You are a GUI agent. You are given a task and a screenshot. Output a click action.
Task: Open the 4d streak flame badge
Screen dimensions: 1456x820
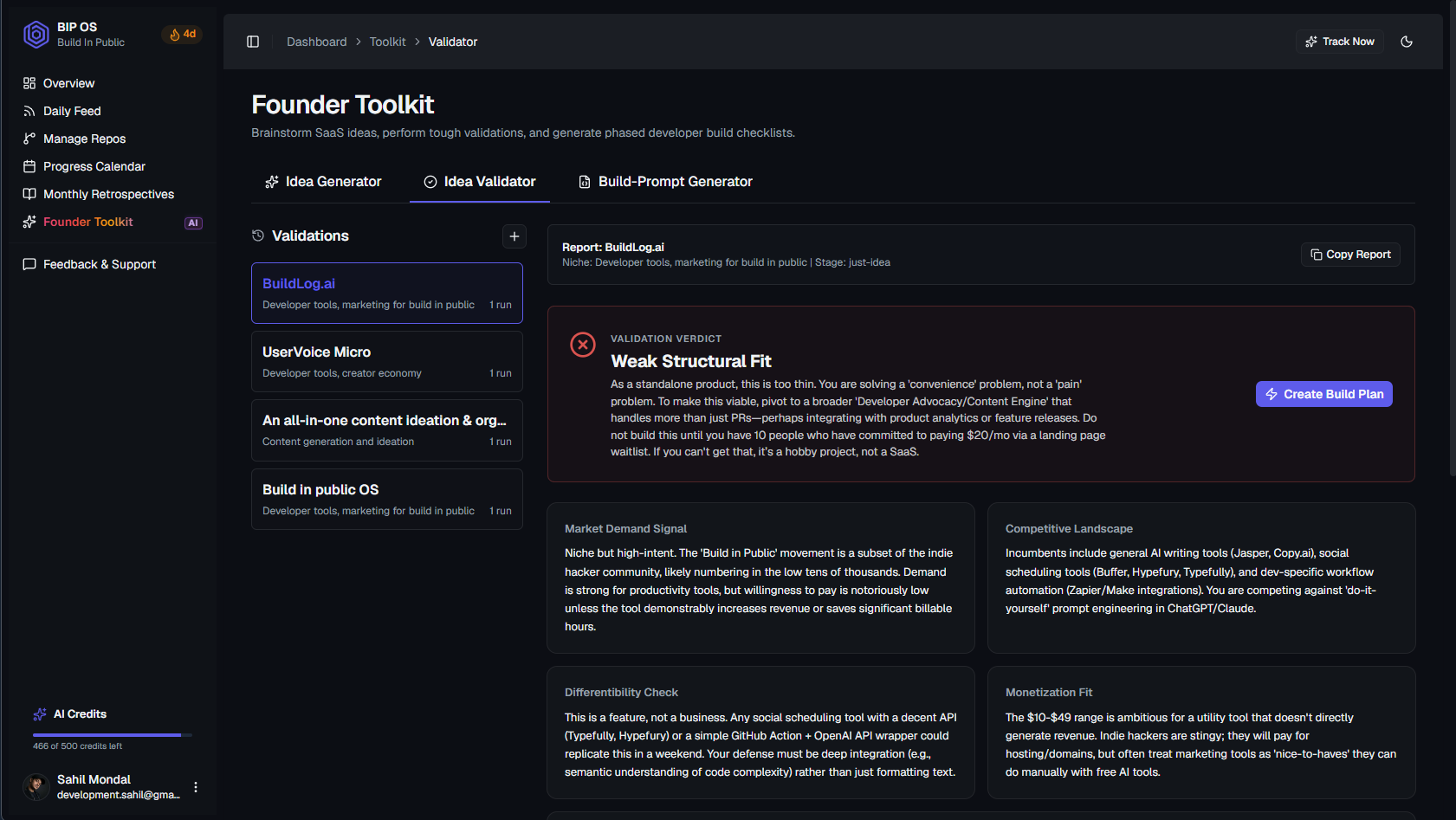pyautogui.click(x=183, y=35)
